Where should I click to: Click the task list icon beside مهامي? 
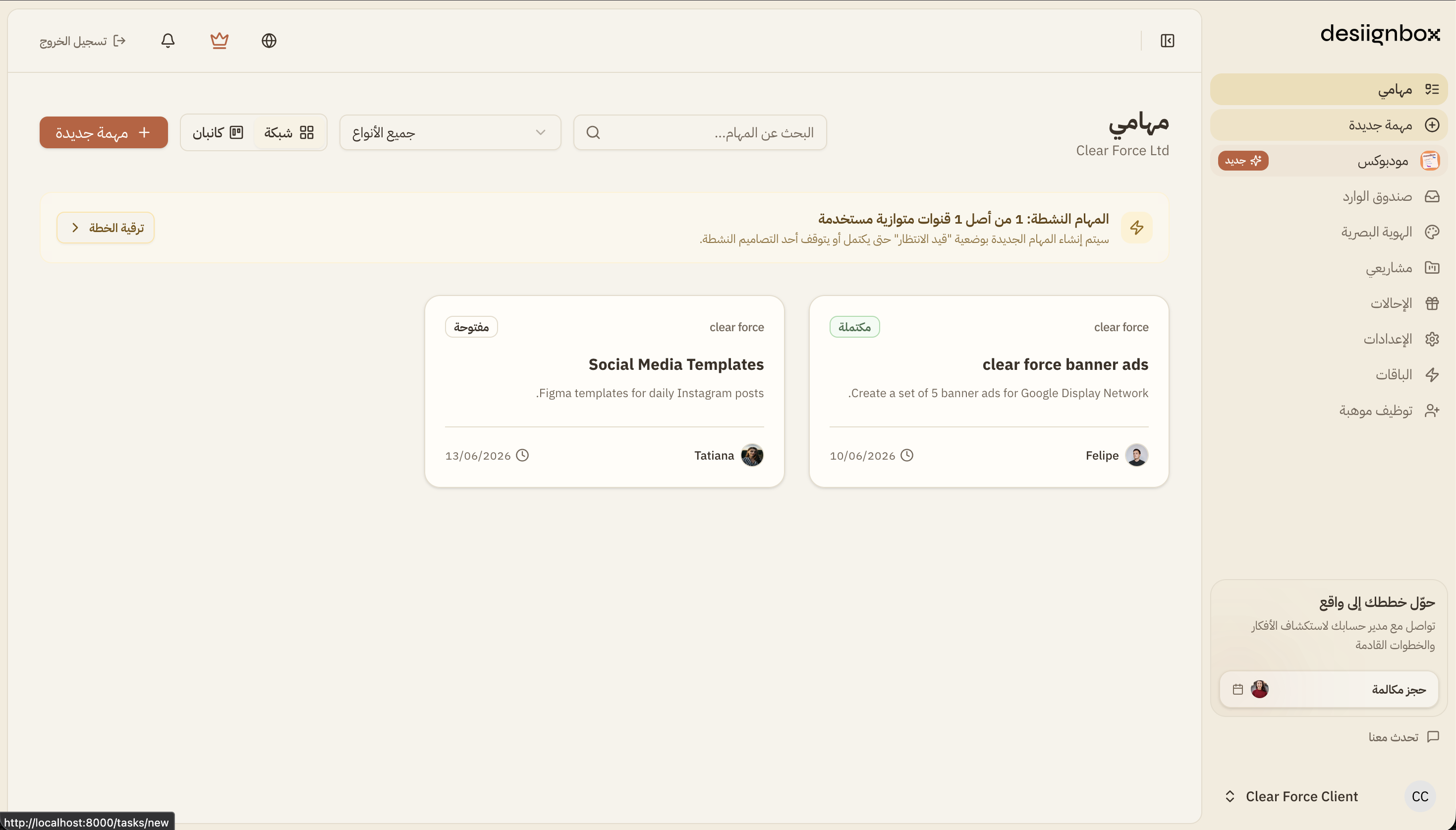1432,89
